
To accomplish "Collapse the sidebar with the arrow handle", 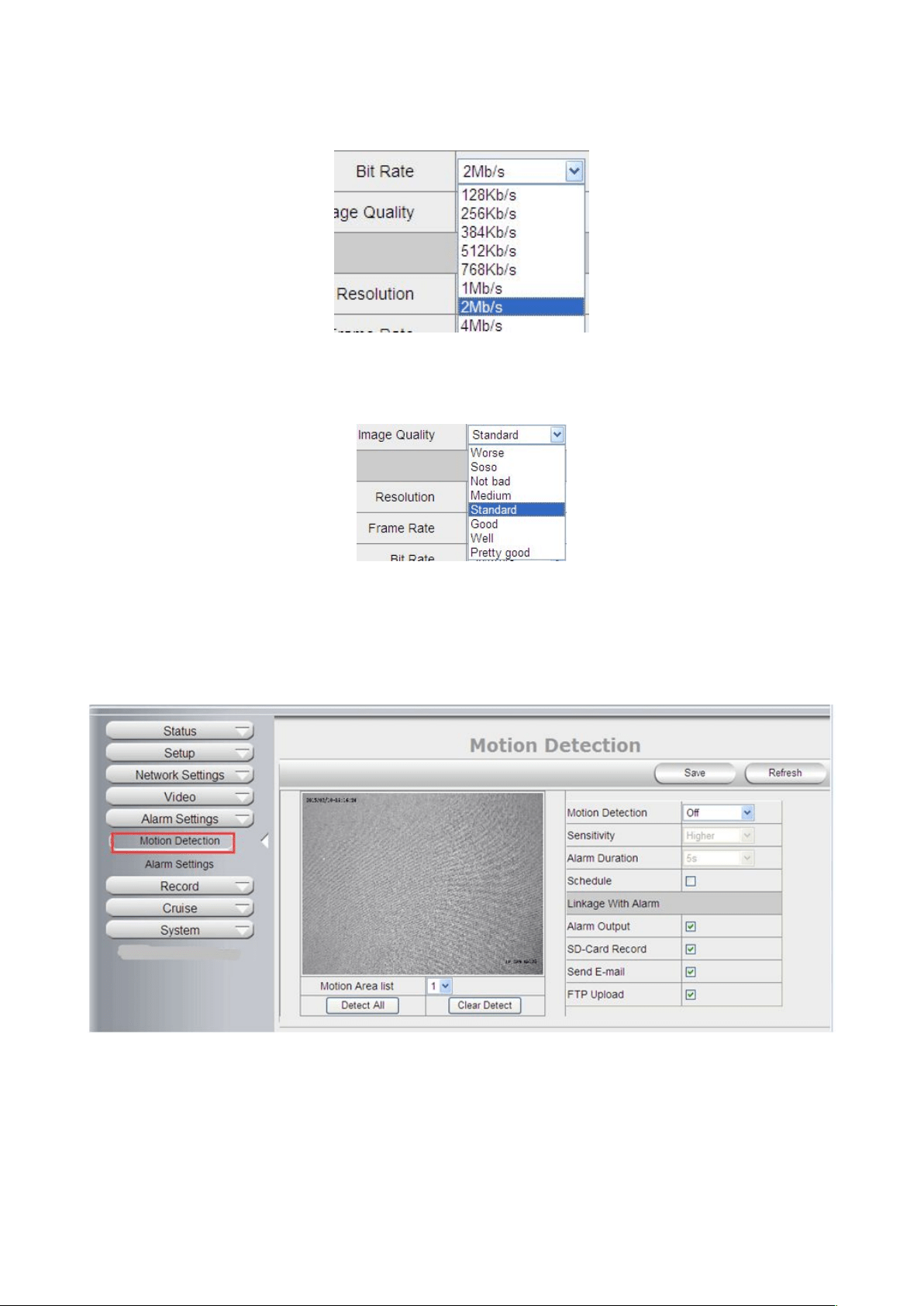I will [x=265, y=841].
